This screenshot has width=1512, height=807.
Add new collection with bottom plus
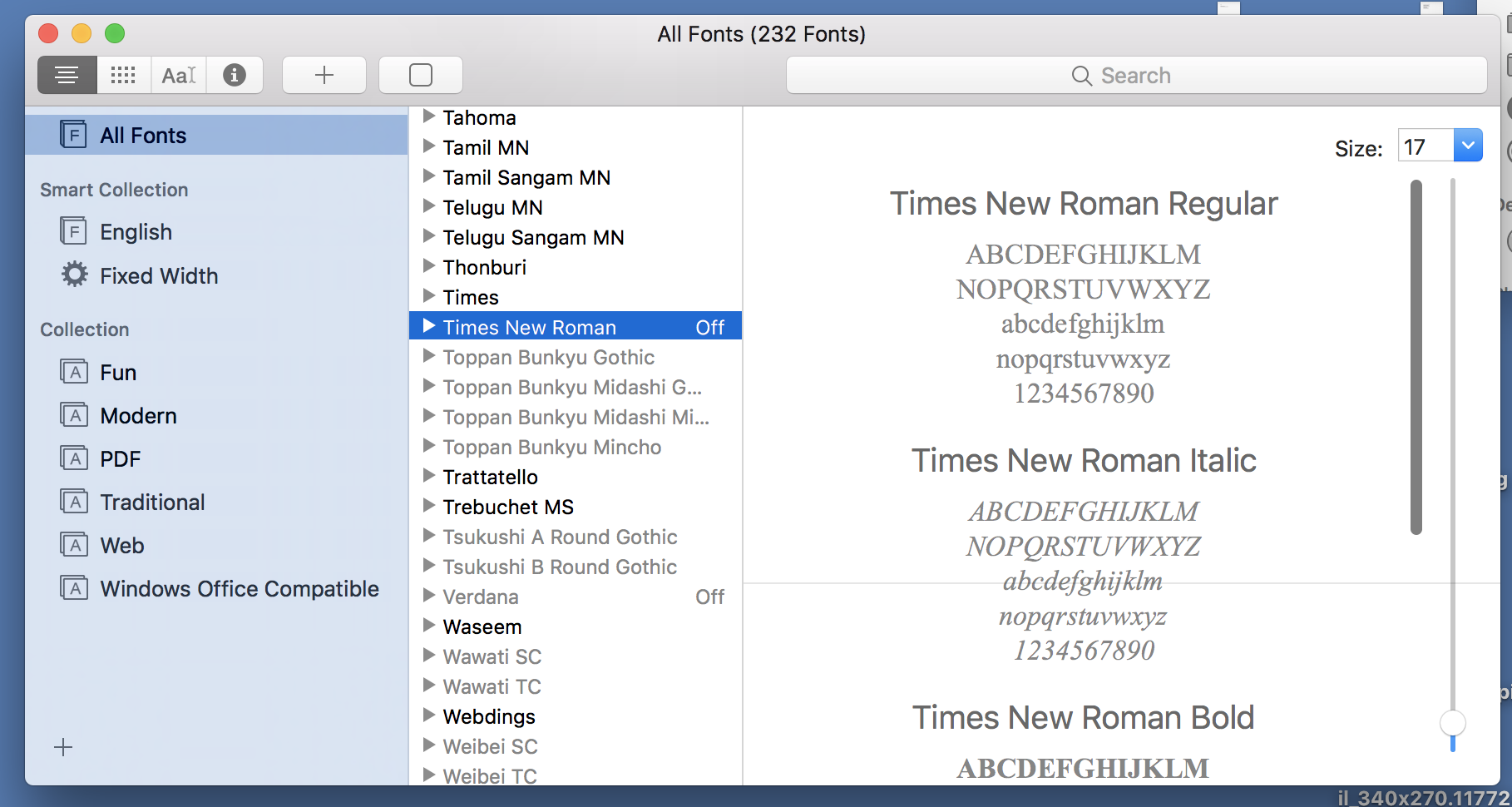63,747
